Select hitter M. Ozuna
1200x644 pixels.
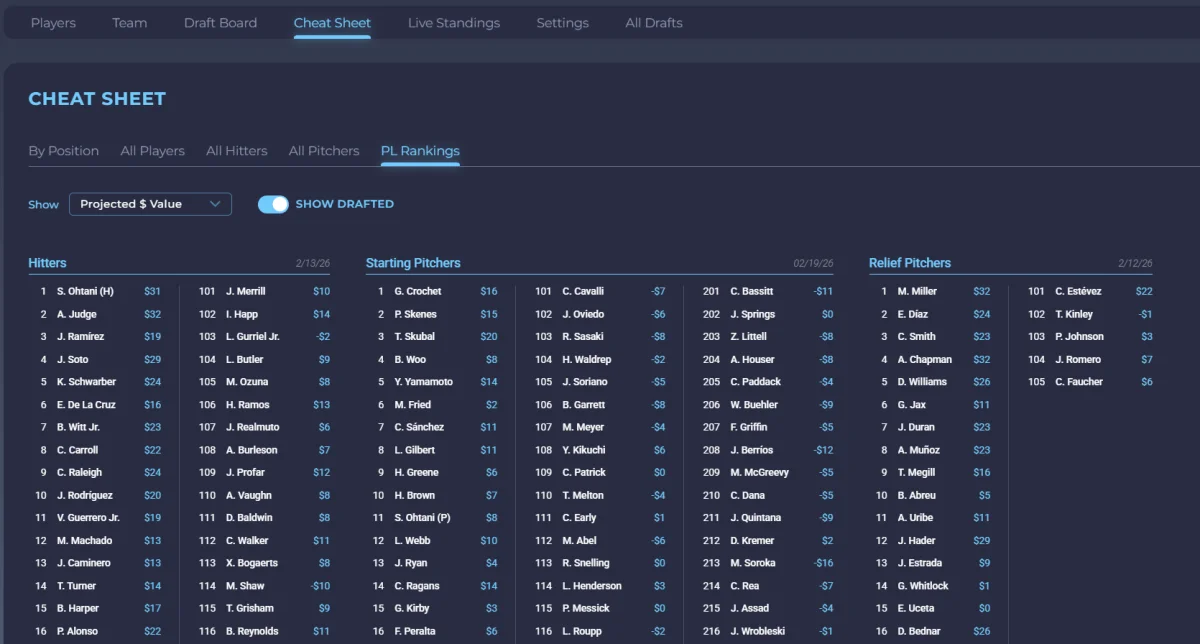246,382
